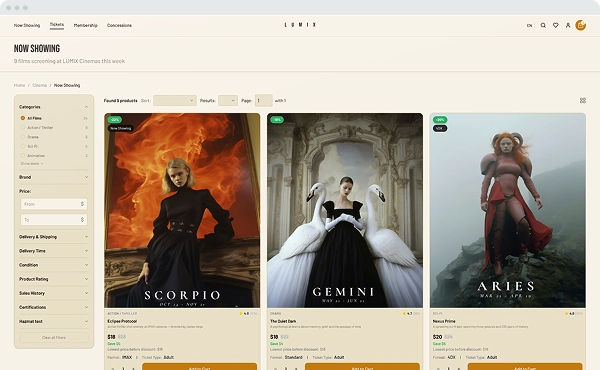This screenshot has height=370, width=600.
Task: Click the orange profile avatar icon
Action: tap(580, 25)
